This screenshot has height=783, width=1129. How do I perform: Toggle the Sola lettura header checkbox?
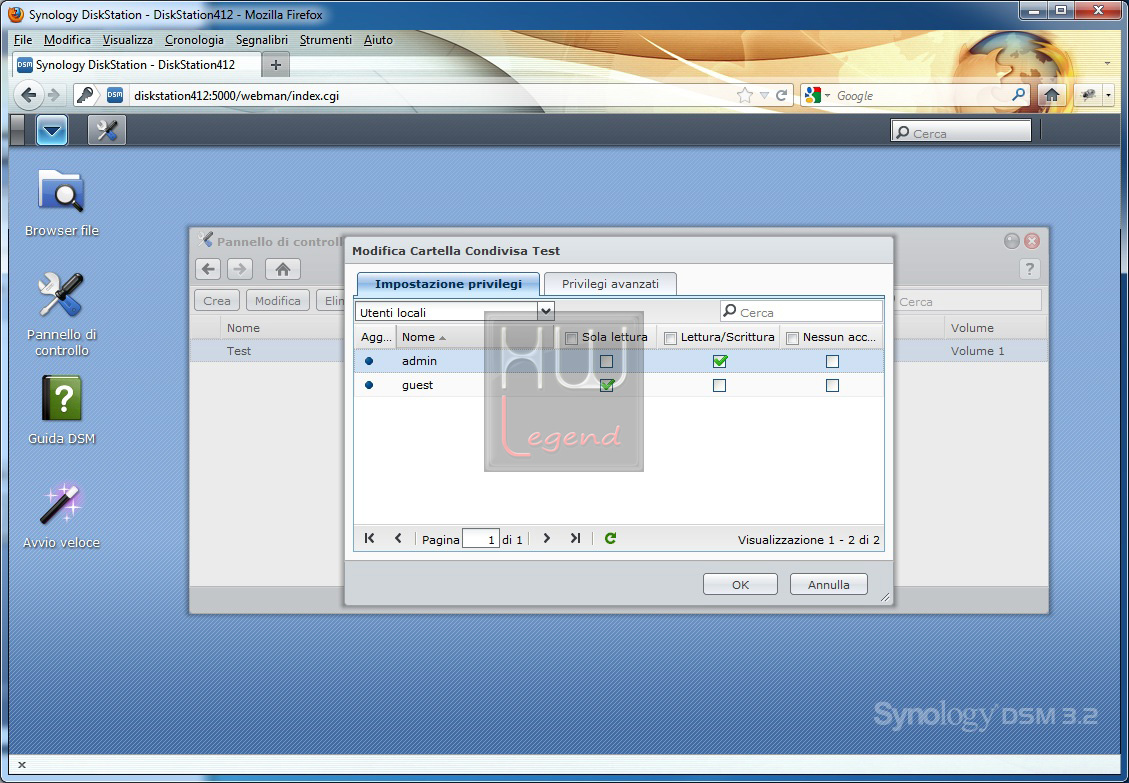coord(571,338)
